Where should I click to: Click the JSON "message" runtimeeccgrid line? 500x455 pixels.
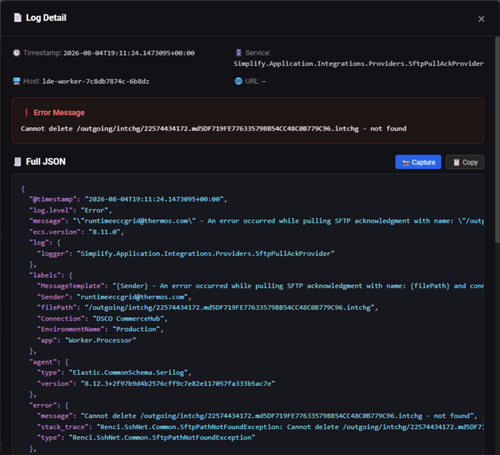click(256, 221)
